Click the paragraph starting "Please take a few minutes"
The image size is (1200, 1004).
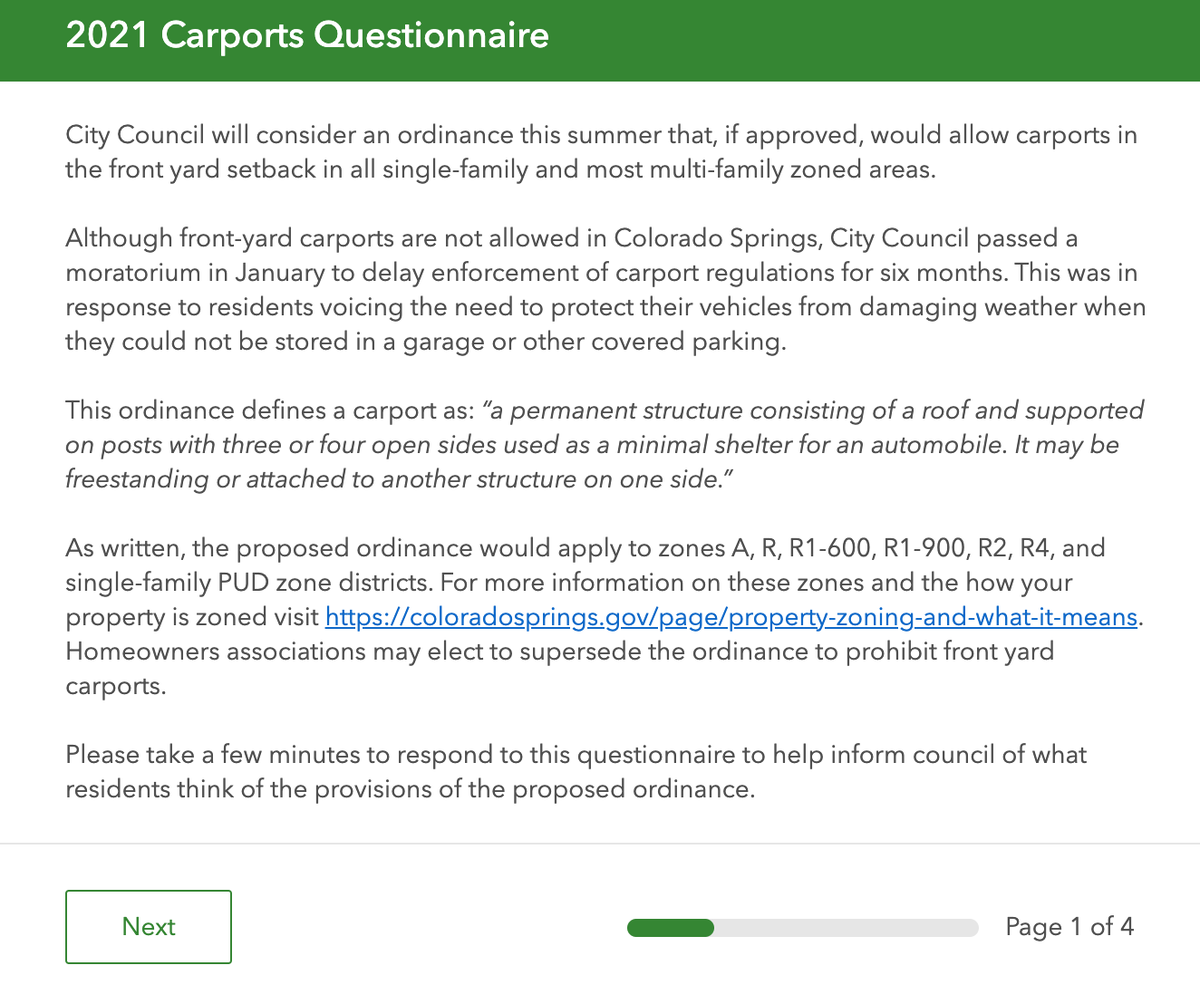tap(575, 772)
